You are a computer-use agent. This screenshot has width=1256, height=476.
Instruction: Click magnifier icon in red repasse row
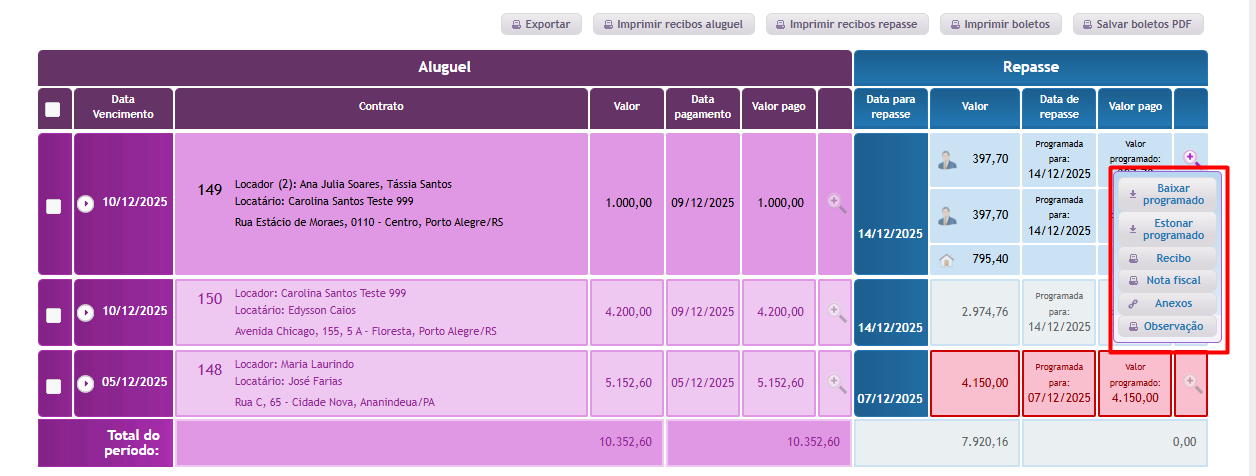(x=1192, y=382)
